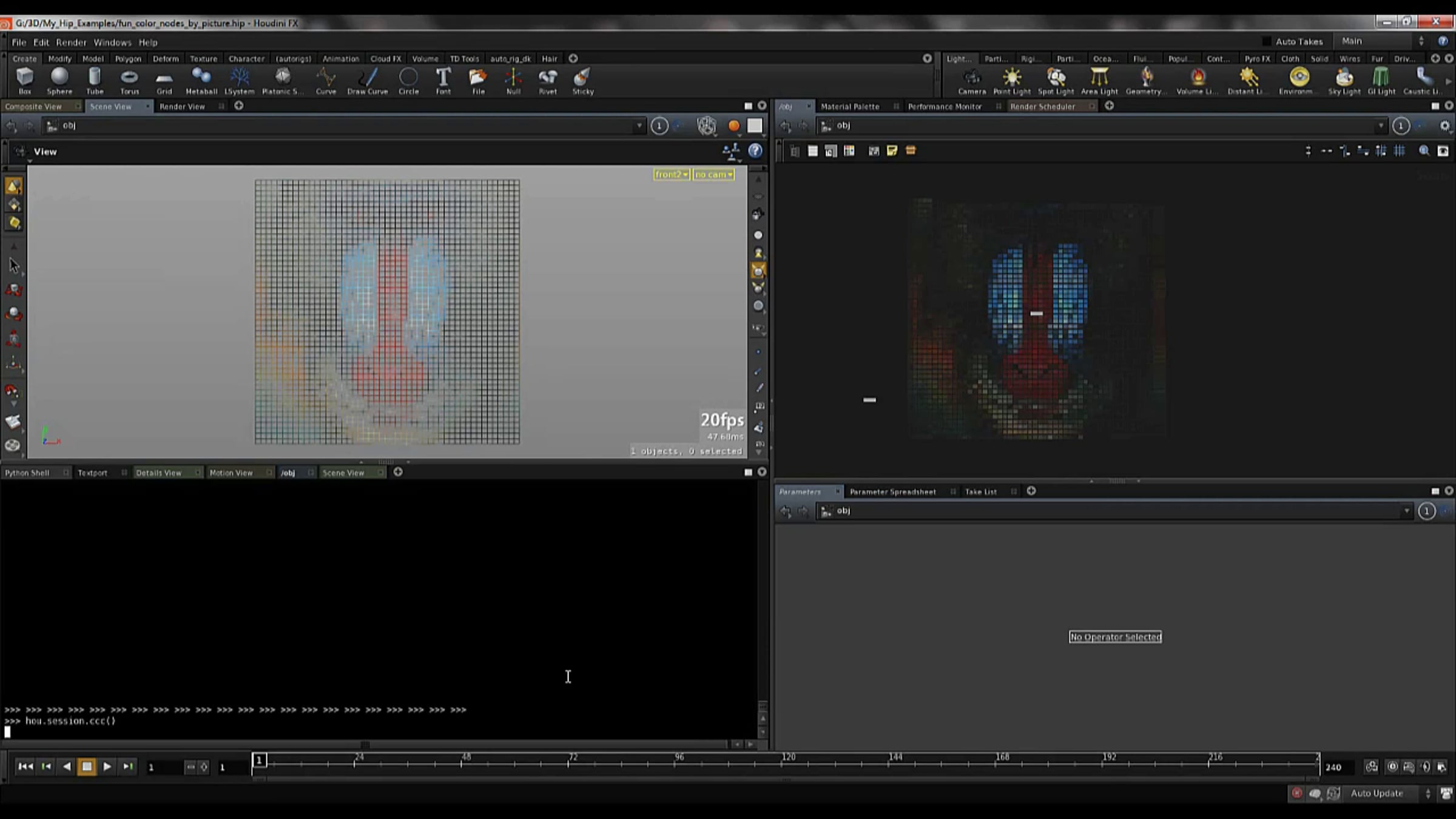Add a Metaball from the shelf
Viewport: 1456px width, 819px height.
[x=201, y=81]
